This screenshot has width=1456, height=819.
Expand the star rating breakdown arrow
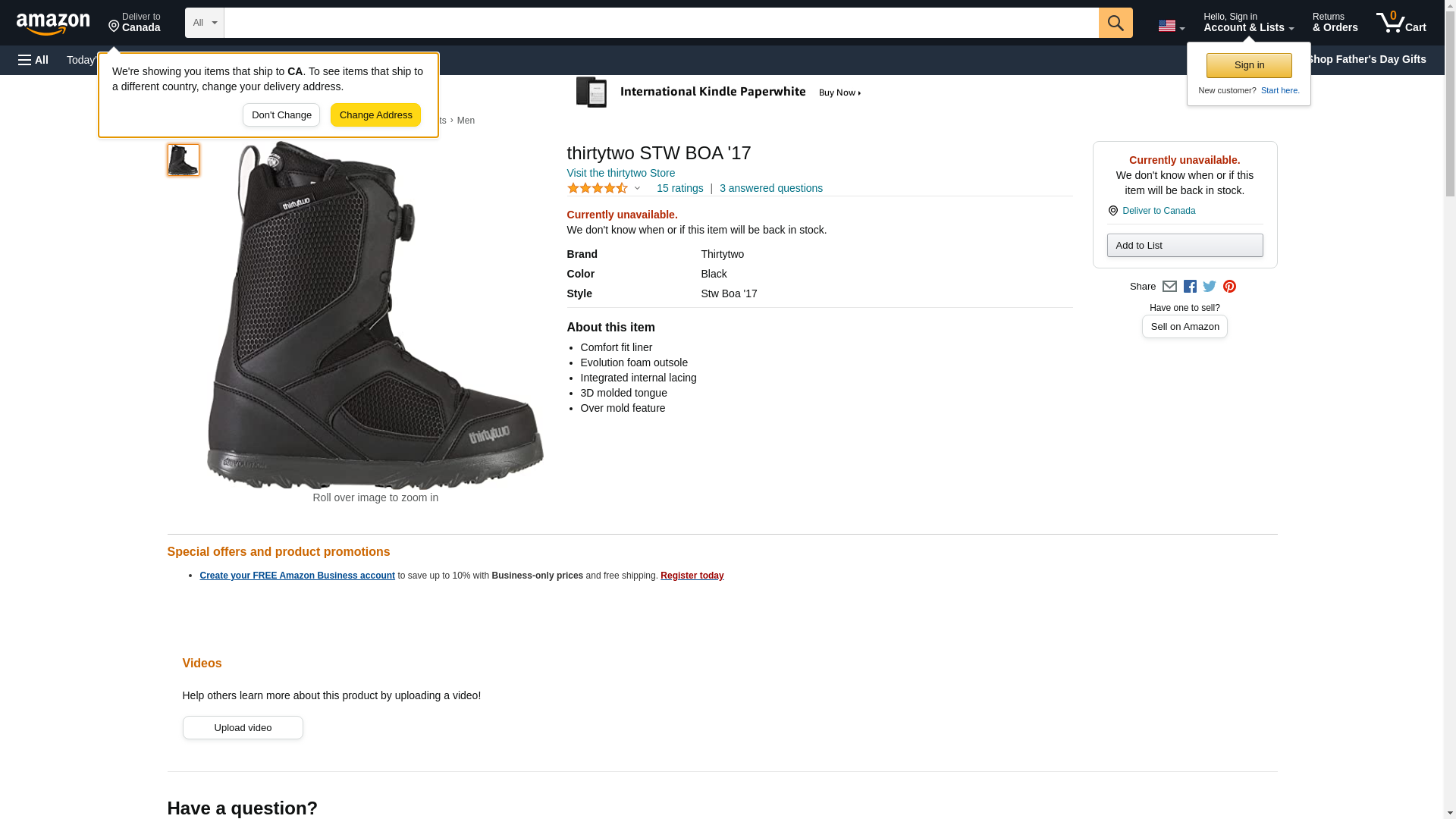pyautogui.click(x=637, y=188)
